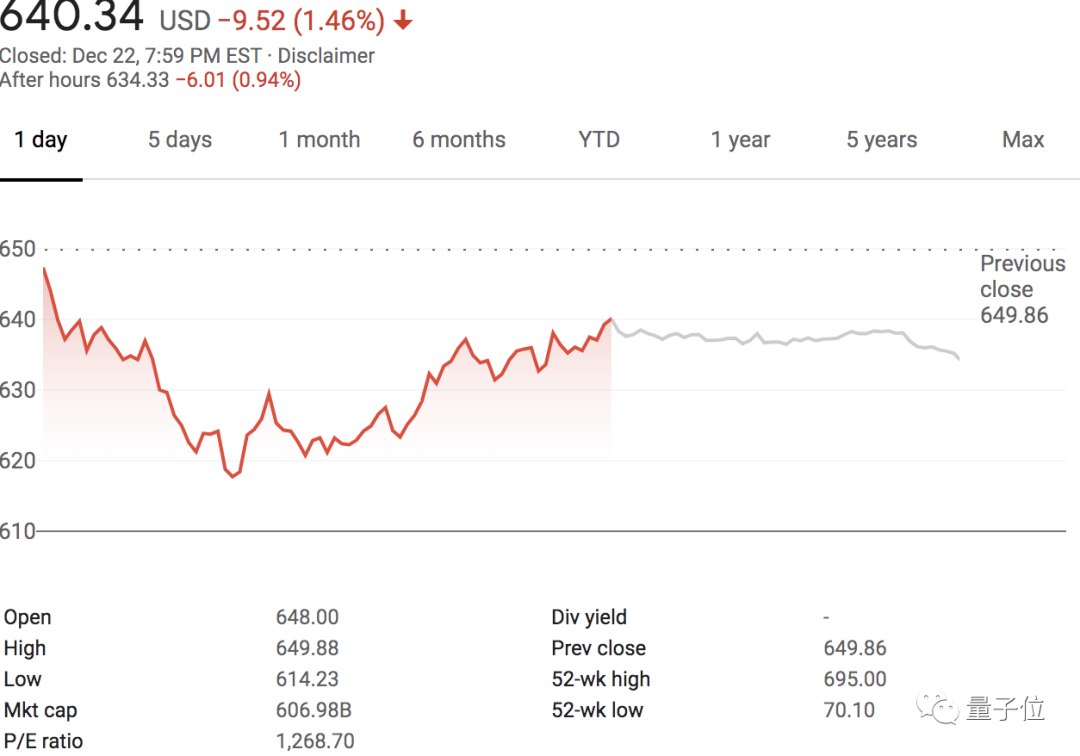Click the 650 y-axis label
Viewport: 1080px width, 756px height.
[x=17, y=249]
